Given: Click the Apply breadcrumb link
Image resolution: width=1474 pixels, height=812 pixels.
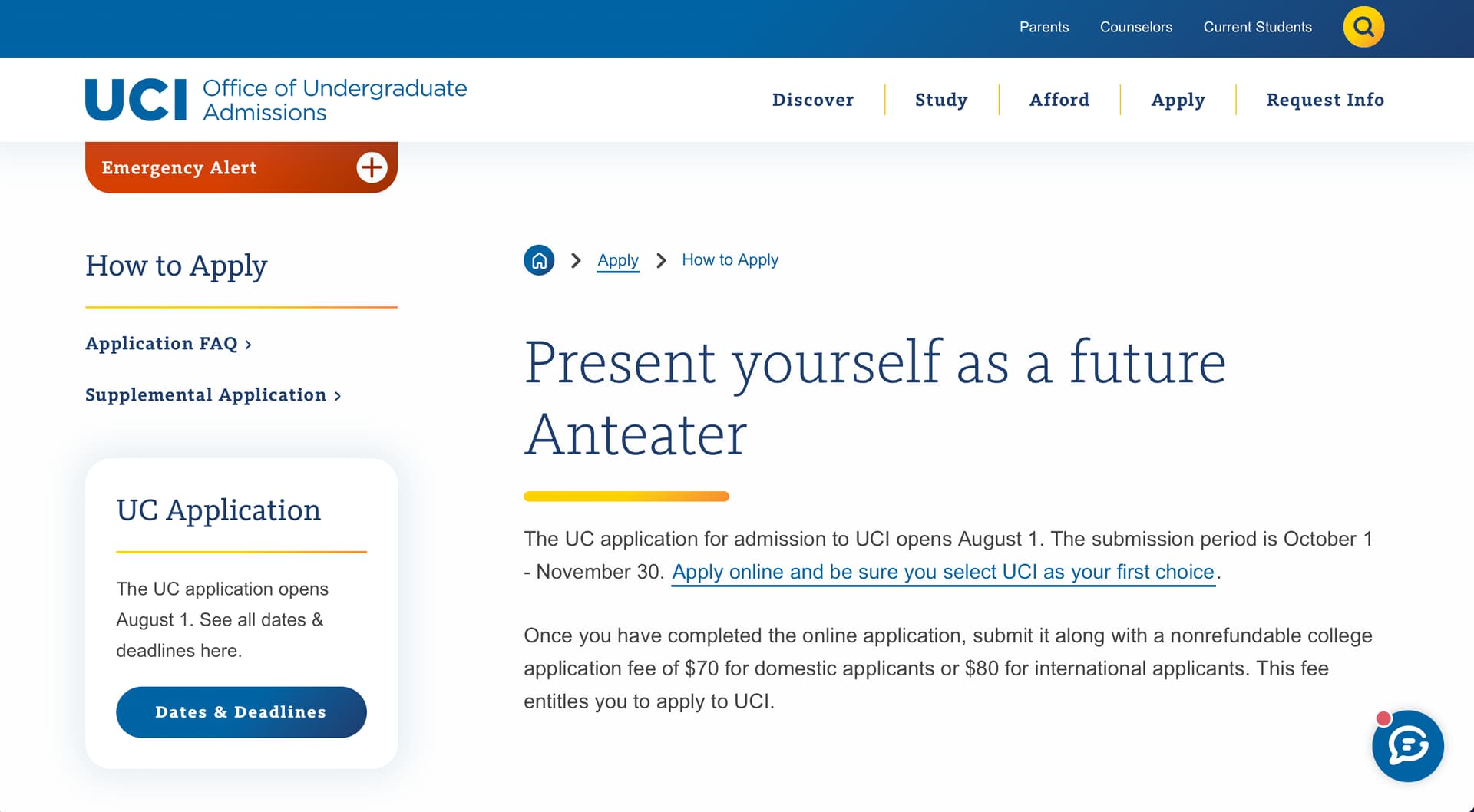Looking at the screenshot, I should pyautogui.click(x=618, y=260).
